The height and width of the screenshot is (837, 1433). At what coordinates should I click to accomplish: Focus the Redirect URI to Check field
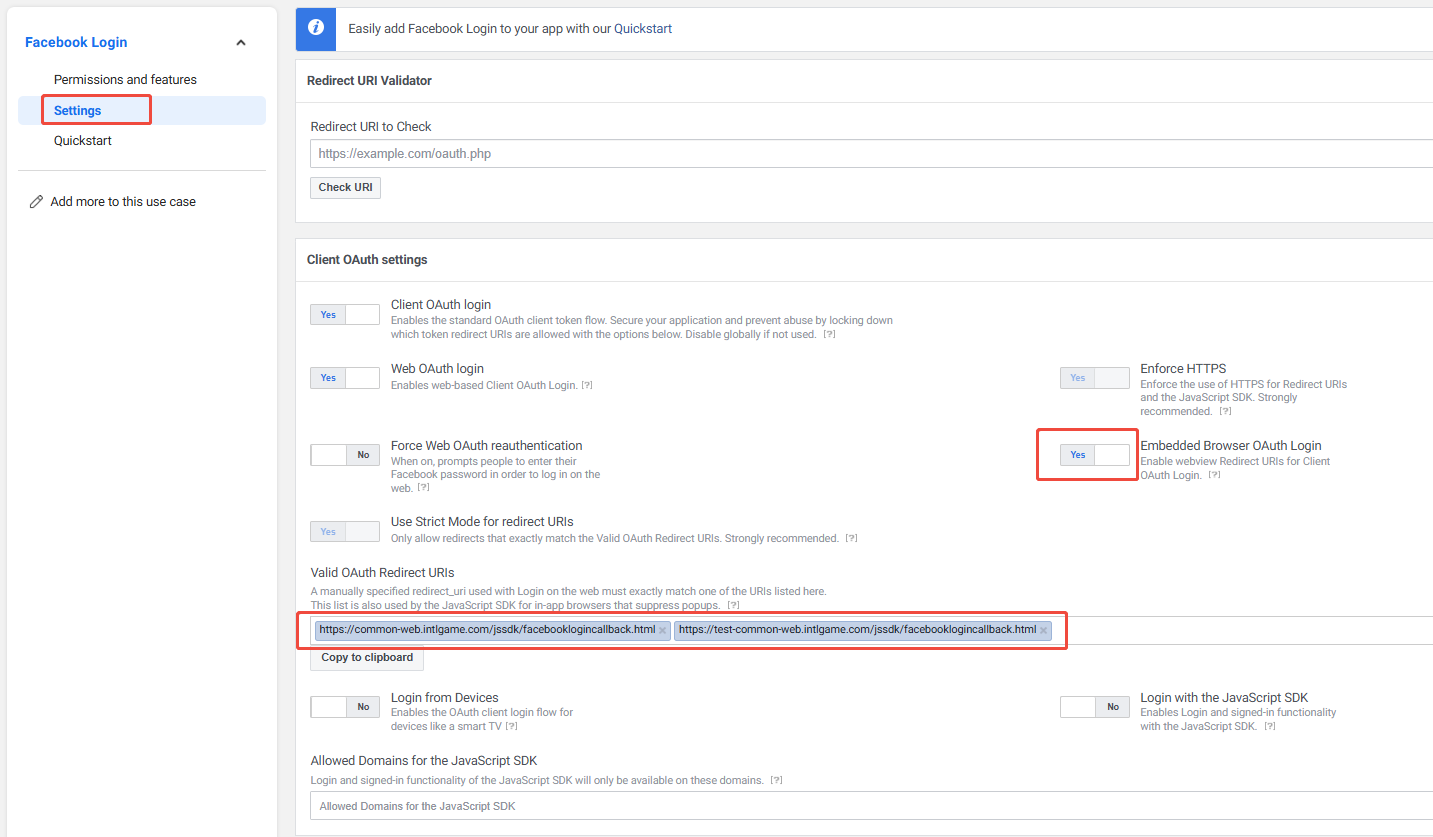871,154
